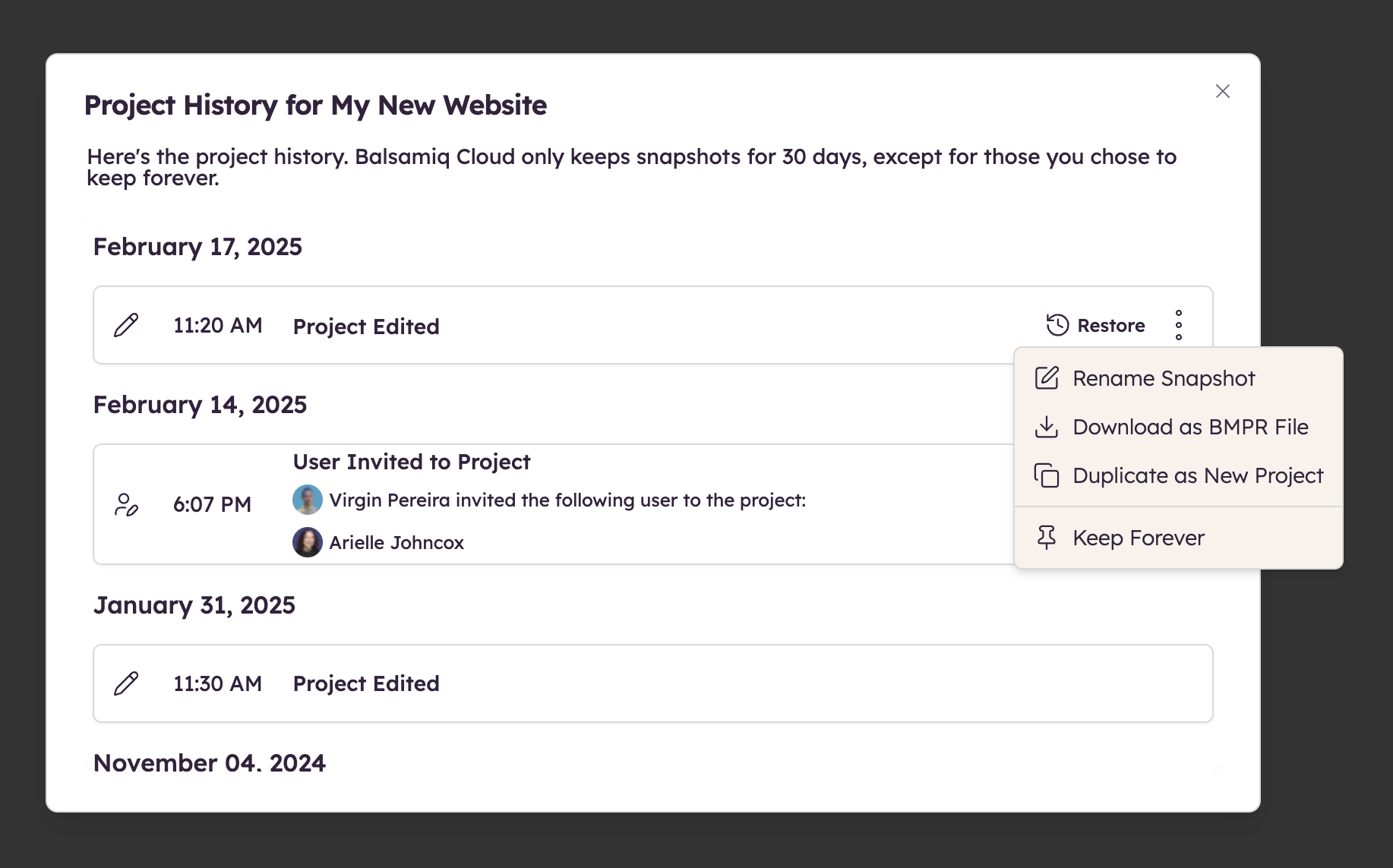
Task: Click the rename pencil icon in the menu
Action: point(1047,377)
